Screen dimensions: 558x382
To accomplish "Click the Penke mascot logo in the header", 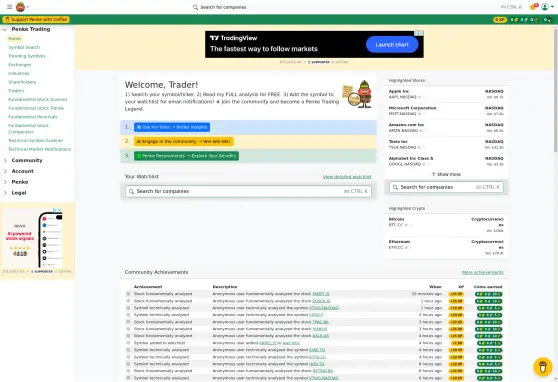I will 21,7.
